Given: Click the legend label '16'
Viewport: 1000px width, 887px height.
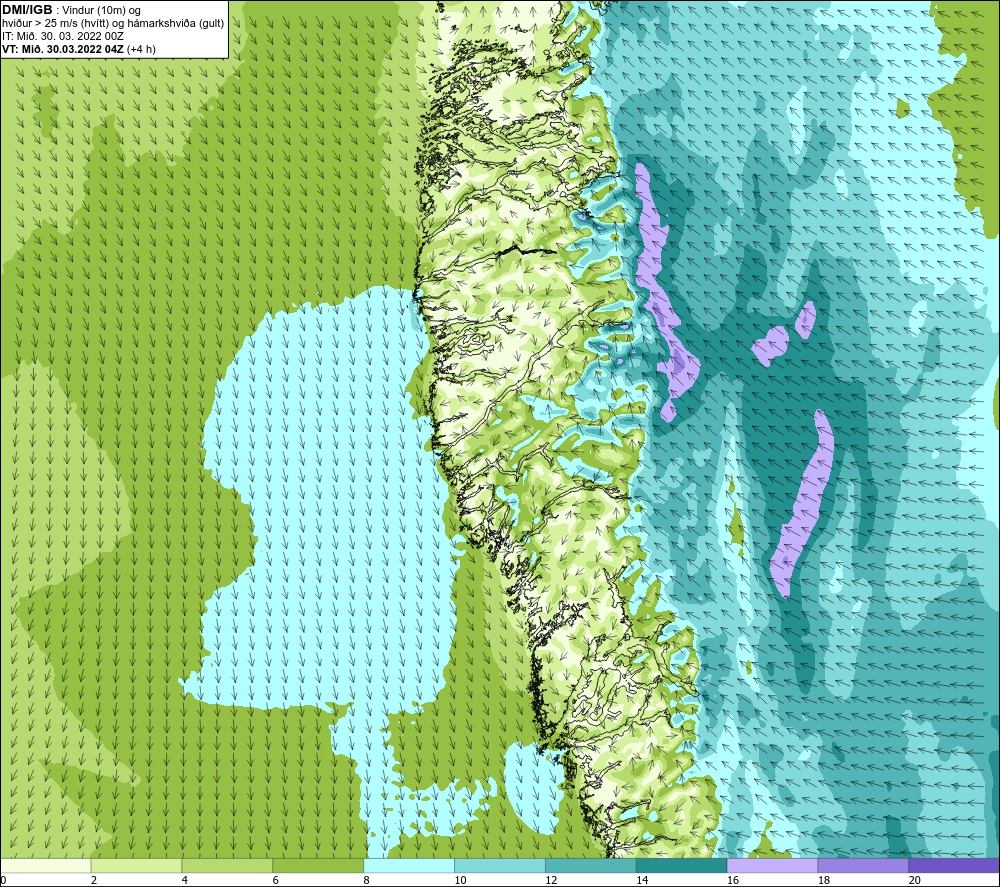Looking at the screenshot, I should point(733,880).
